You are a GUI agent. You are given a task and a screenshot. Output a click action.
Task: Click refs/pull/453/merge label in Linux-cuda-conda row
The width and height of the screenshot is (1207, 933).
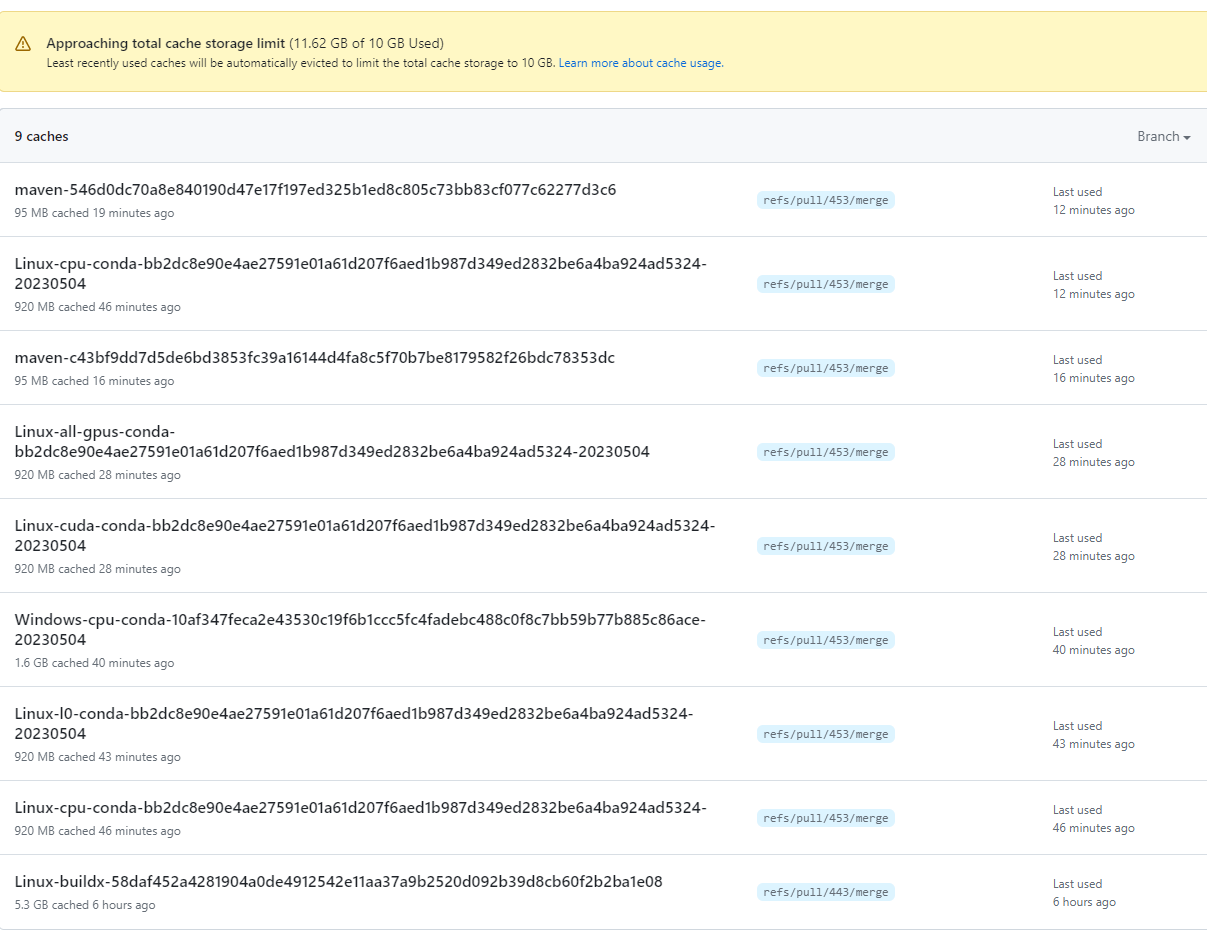[826, 546]
